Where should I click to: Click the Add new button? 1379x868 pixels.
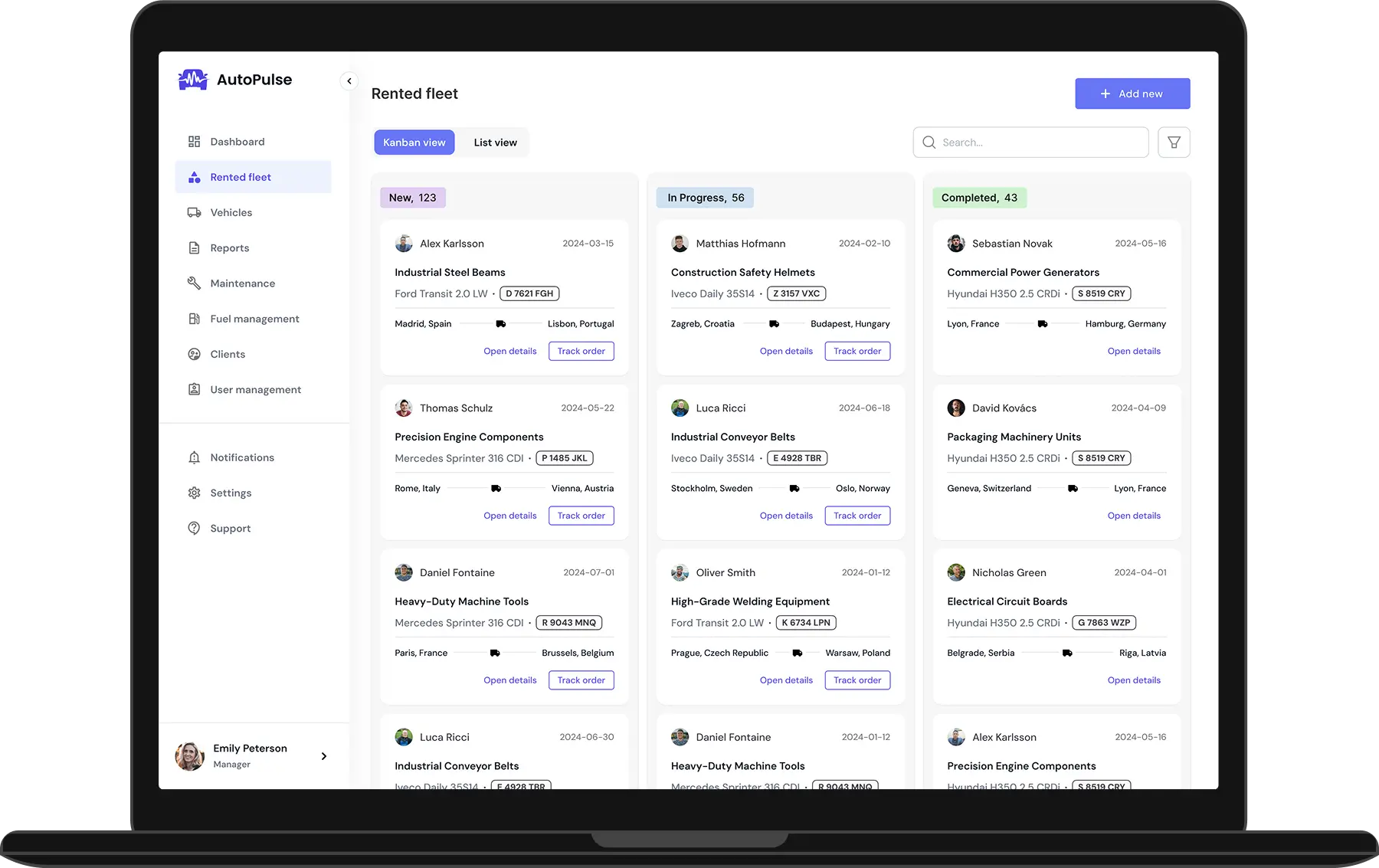1132,93
